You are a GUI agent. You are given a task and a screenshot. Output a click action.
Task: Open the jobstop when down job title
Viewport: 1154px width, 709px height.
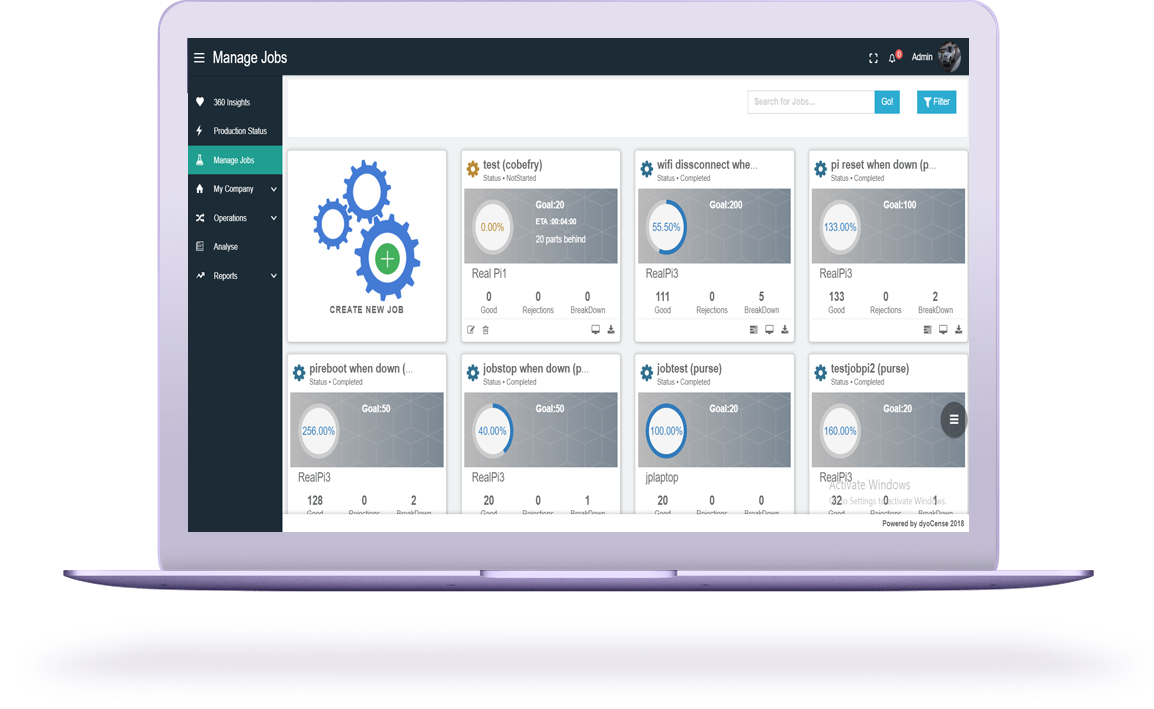[536, 369]
